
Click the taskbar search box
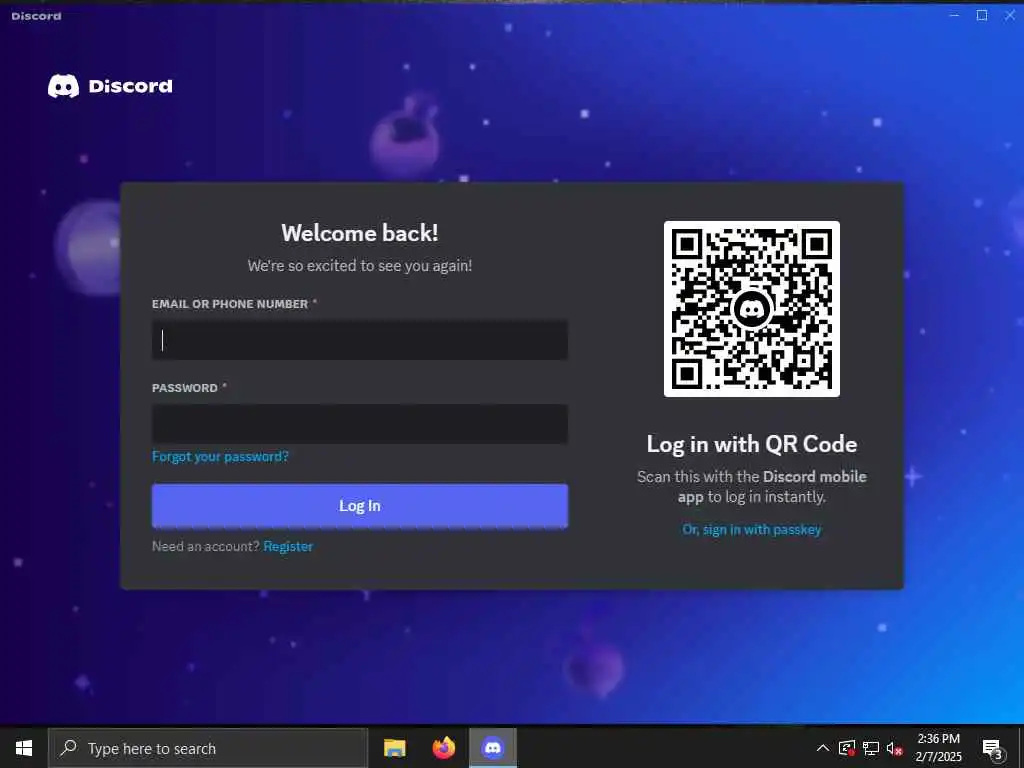pyautogui.click(x=208, y=748)
